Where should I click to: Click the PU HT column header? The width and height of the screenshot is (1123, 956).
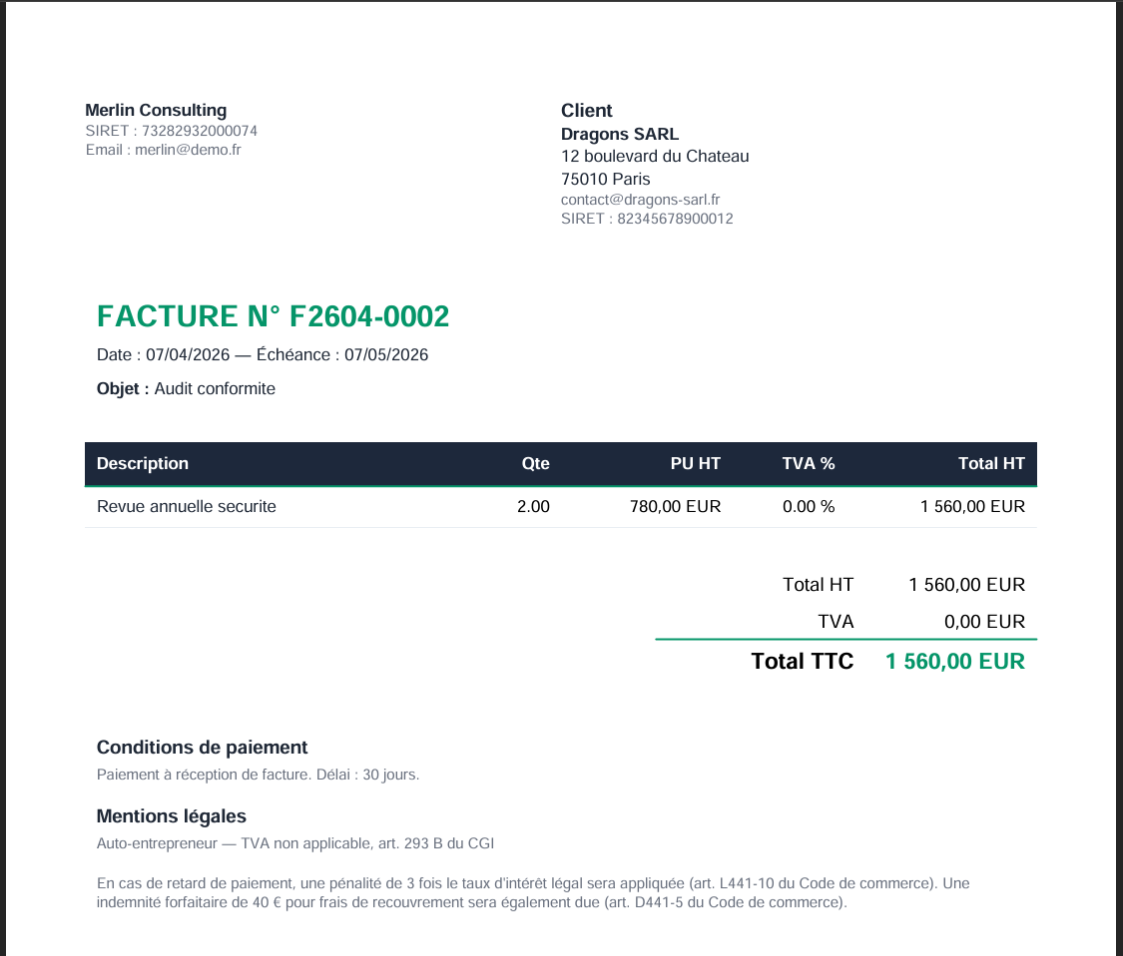[695, 463]
